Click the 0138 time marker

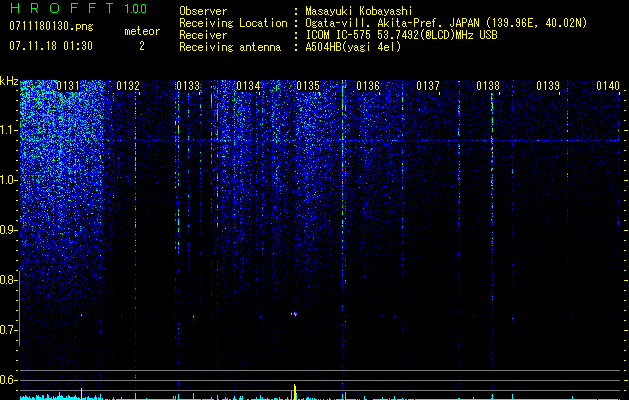pos(488,86)
